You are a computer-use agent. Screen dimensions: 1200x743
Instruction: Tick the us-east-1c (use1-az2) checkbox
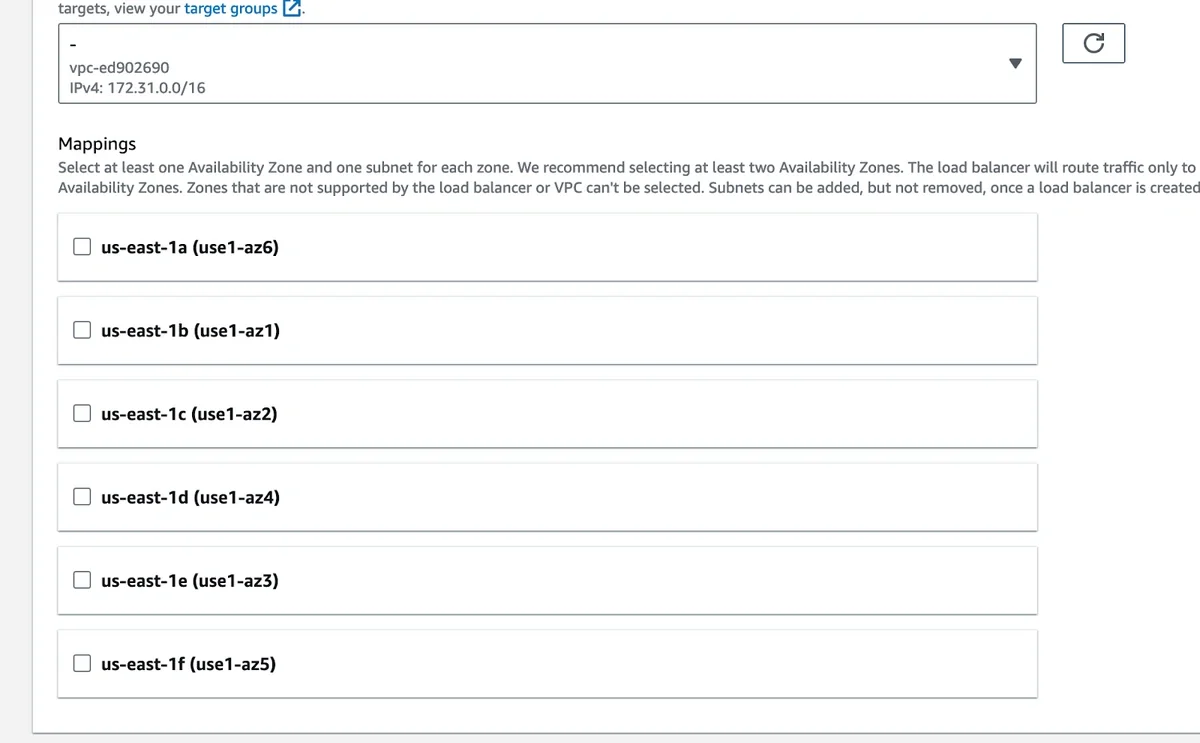coord(83,413)
